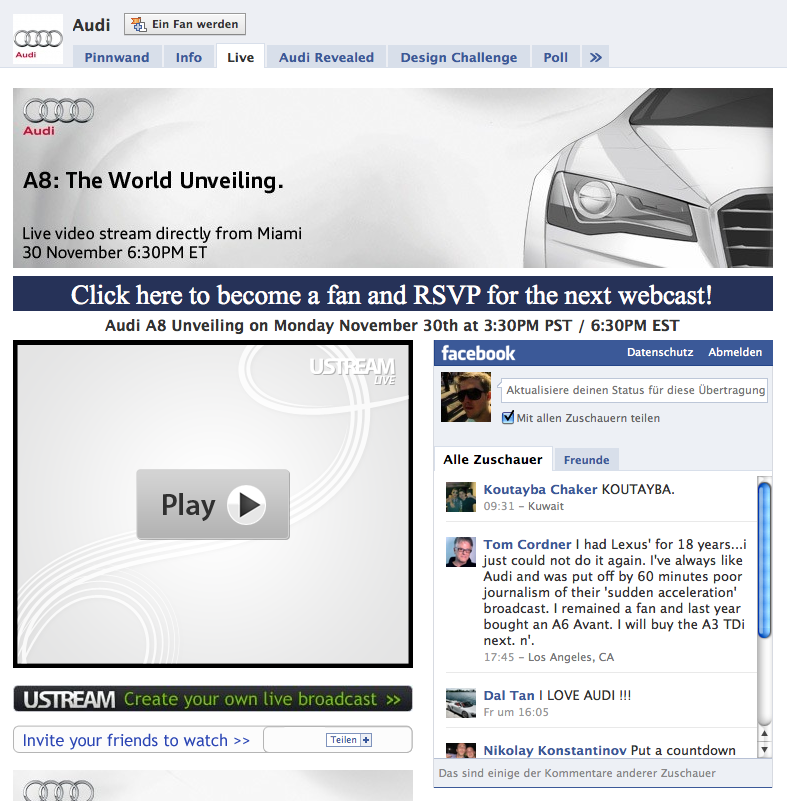Open Tom Cordner's avatar picture
Viewport: 787px width, 801px height.
point(461,552)
